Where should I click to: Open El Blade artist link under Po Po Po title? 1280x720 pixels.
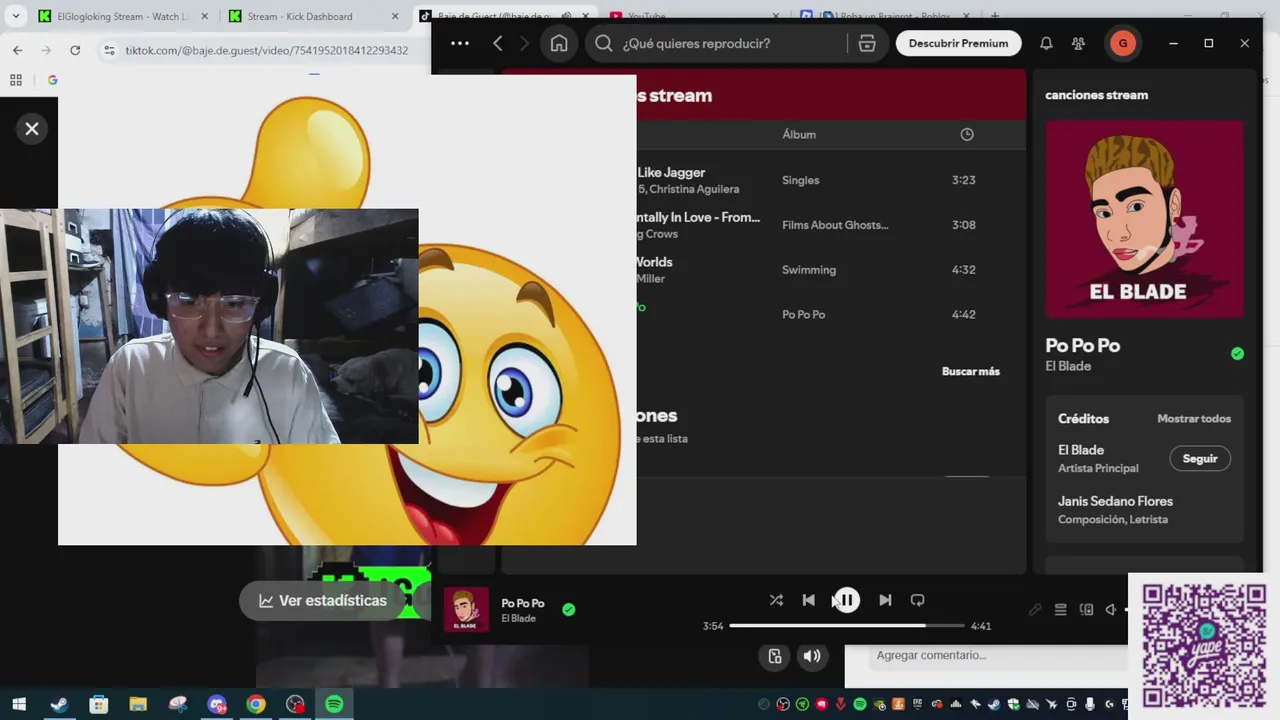coord(1068,366)
